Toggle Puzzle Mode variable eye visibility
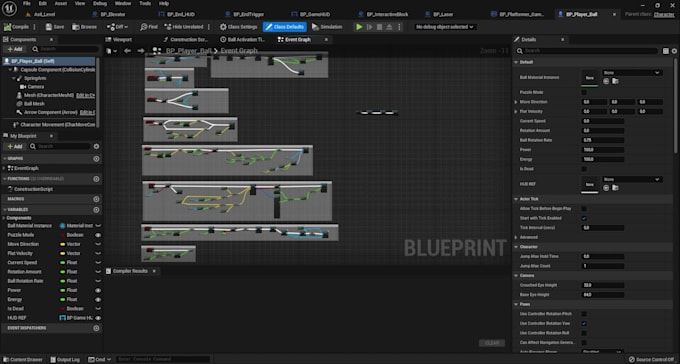 [x=98, y=235]
